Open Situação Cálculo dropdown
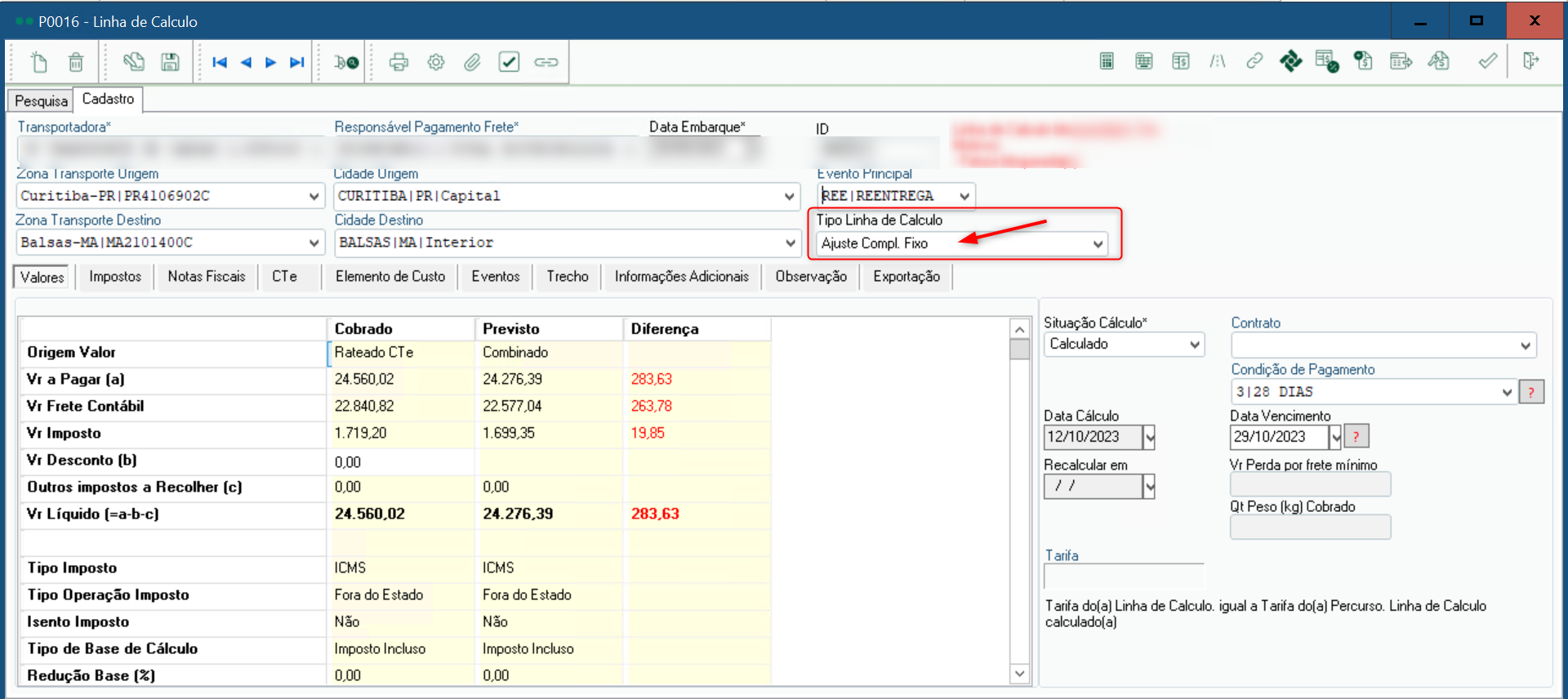1568x699 pixels. pyautogui.click(x=1195, y=345)
